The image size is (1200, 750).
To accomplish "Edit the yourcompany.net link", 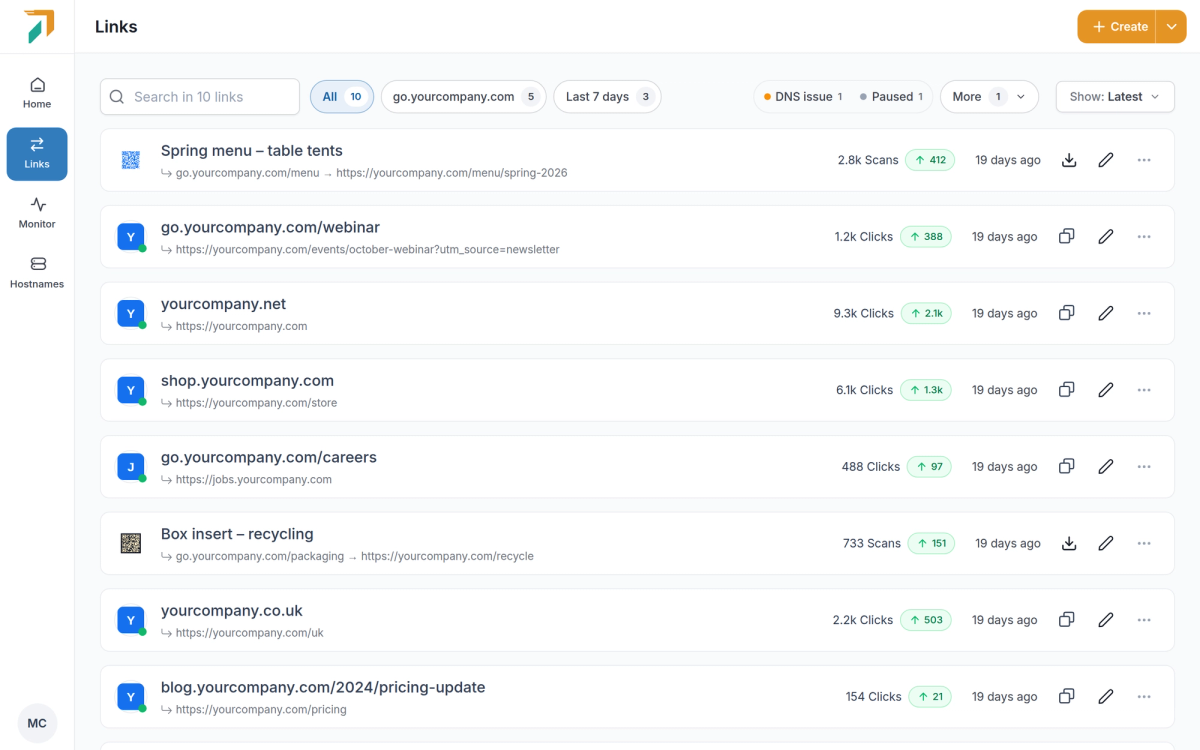I will [x=1106, y=313].
